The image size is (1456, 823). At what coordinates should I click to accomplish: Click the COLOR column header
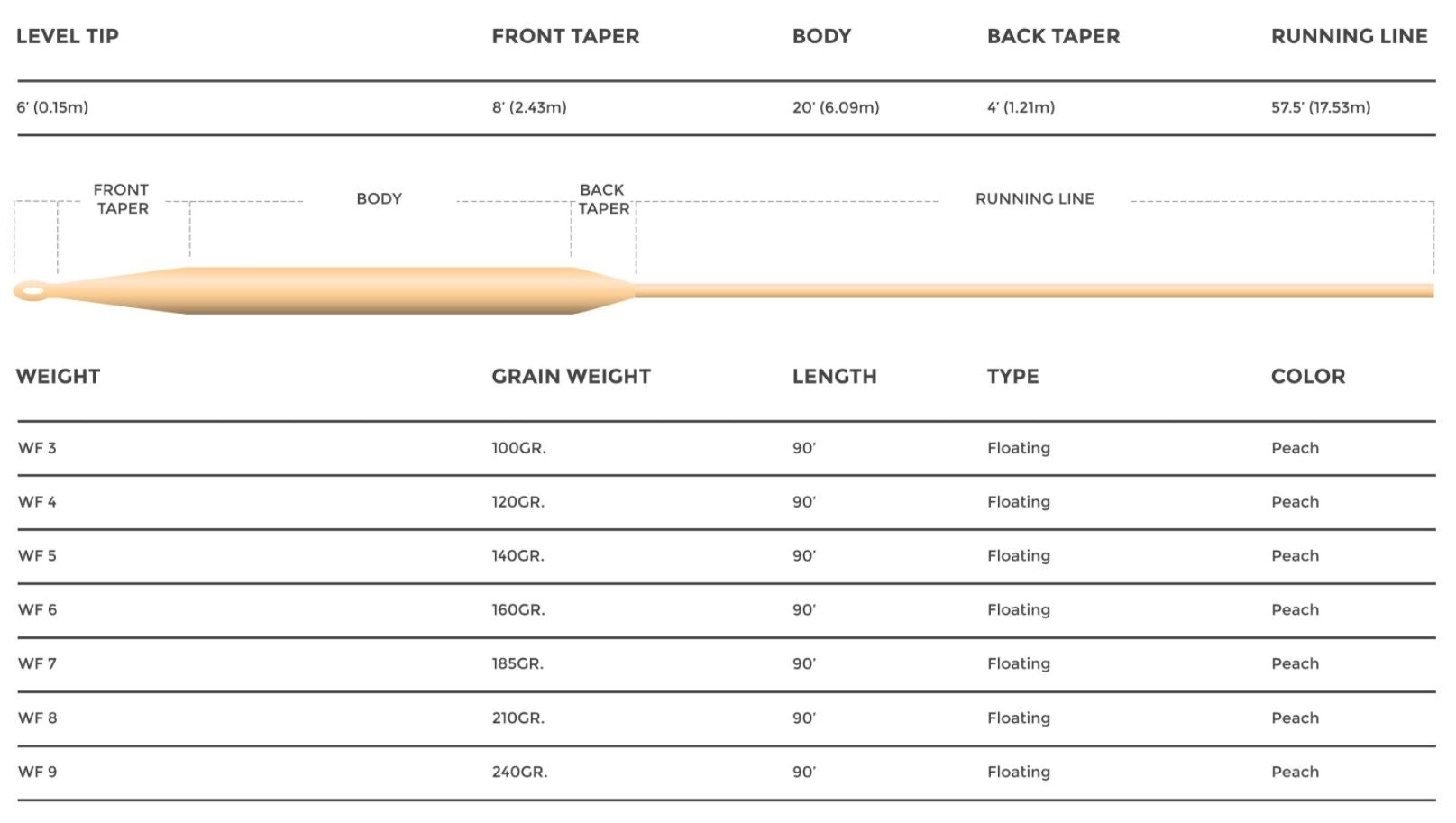coord(1307,377)
